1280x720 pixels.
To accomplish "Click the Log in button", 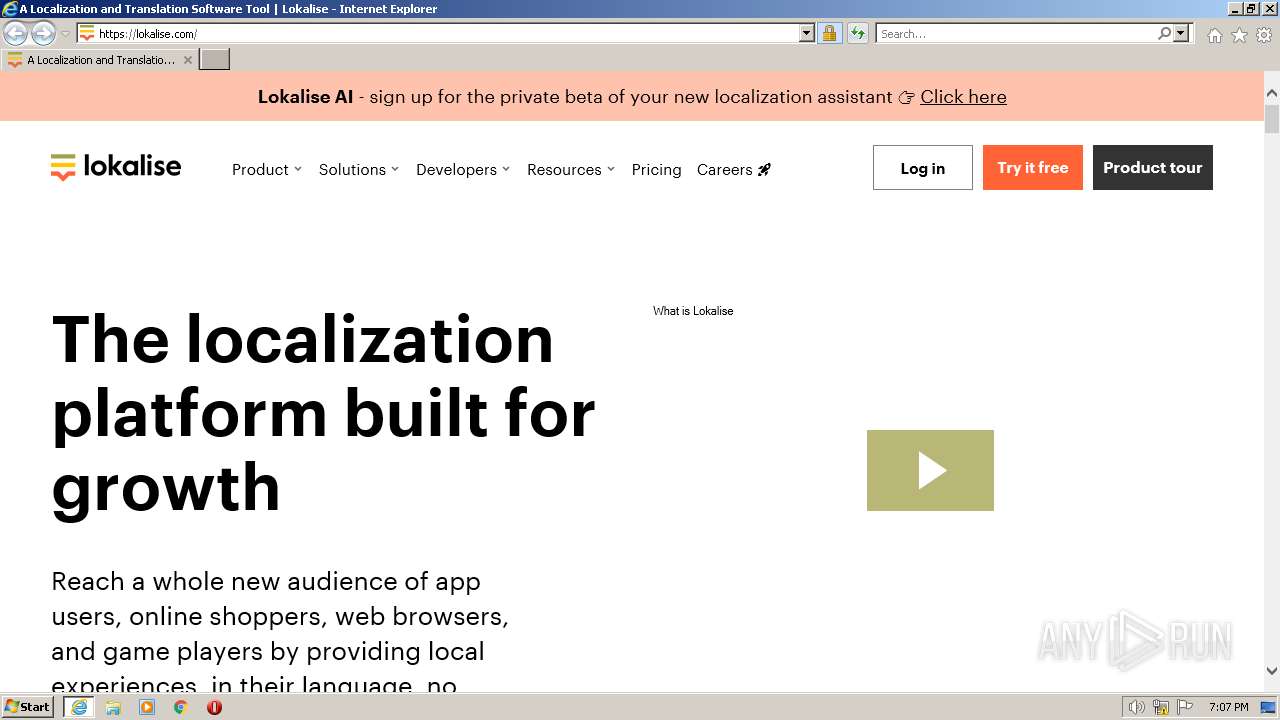I will coord(922,168).
